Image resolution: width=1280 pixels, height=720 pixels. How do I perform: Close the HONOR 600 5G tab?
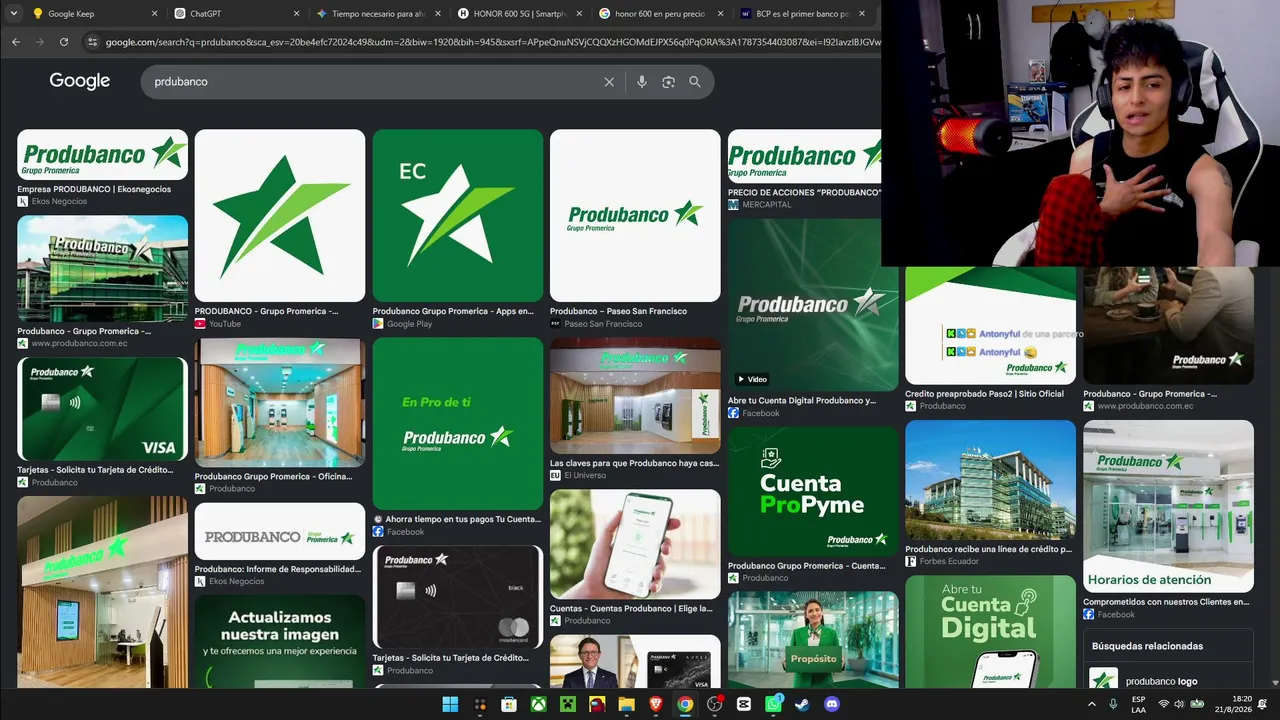point(579,14)
